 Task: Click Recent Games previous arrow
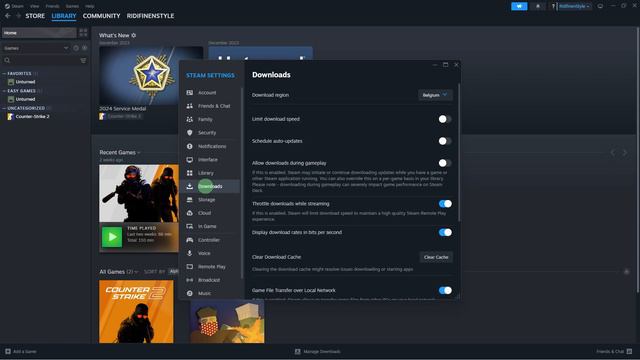point(613,153)
